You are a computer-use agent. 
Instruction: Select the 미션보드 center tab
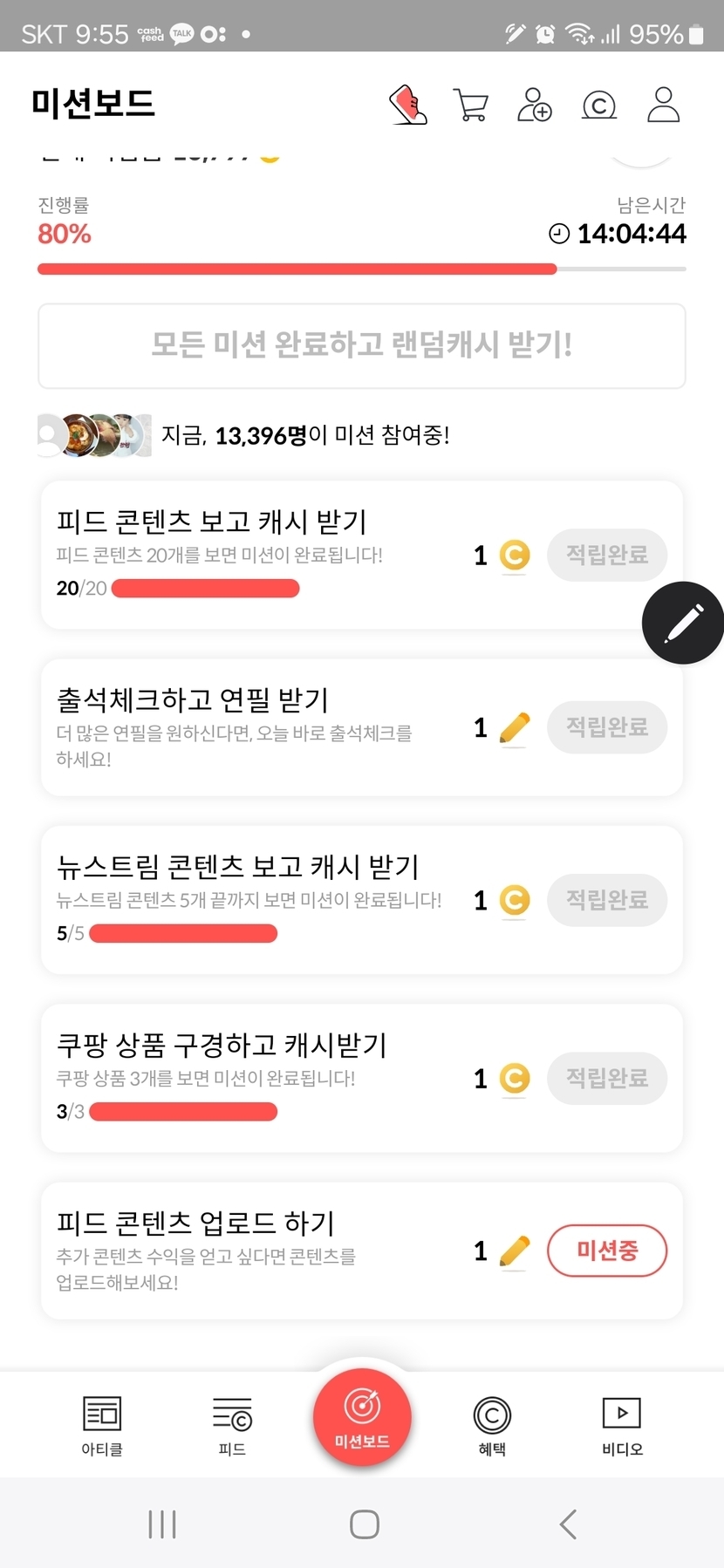click(362, 1417)
